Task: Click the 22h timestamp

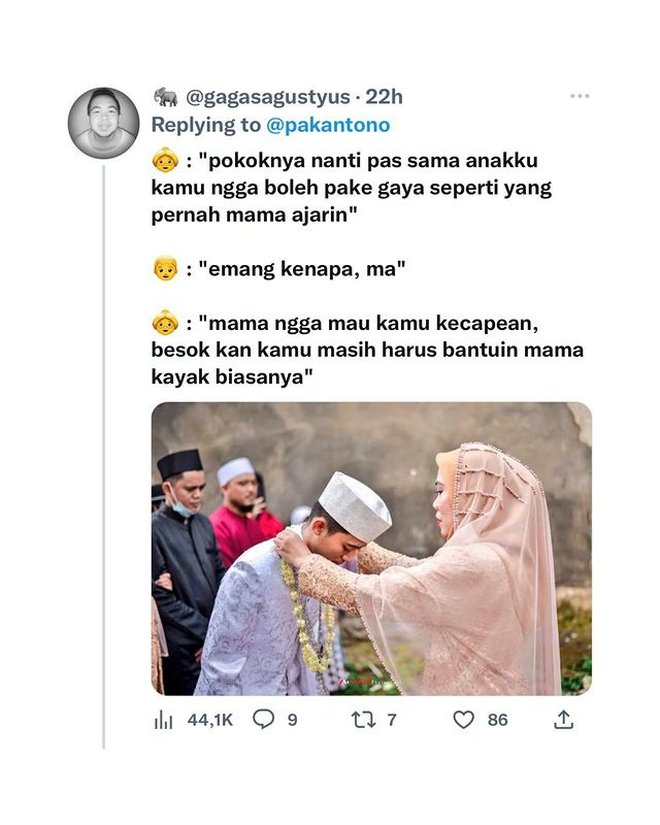Action: [384, 97]
